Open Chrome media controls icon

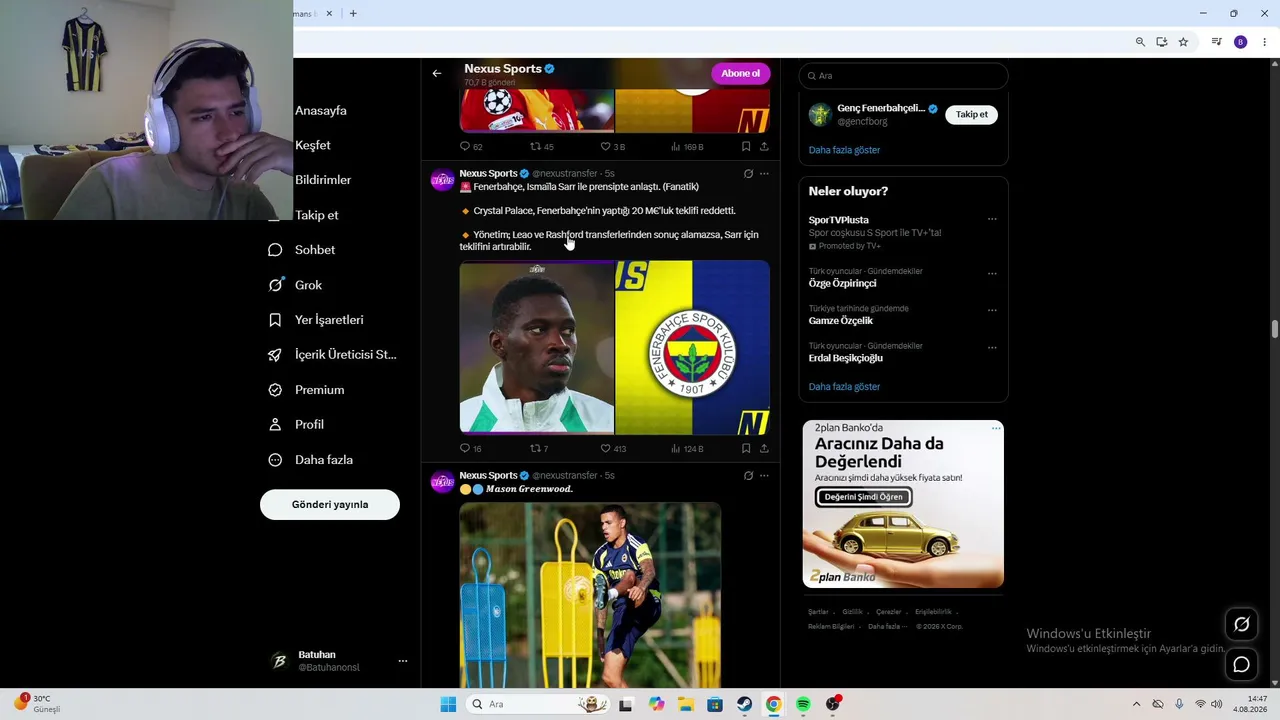coord(1216,42)
